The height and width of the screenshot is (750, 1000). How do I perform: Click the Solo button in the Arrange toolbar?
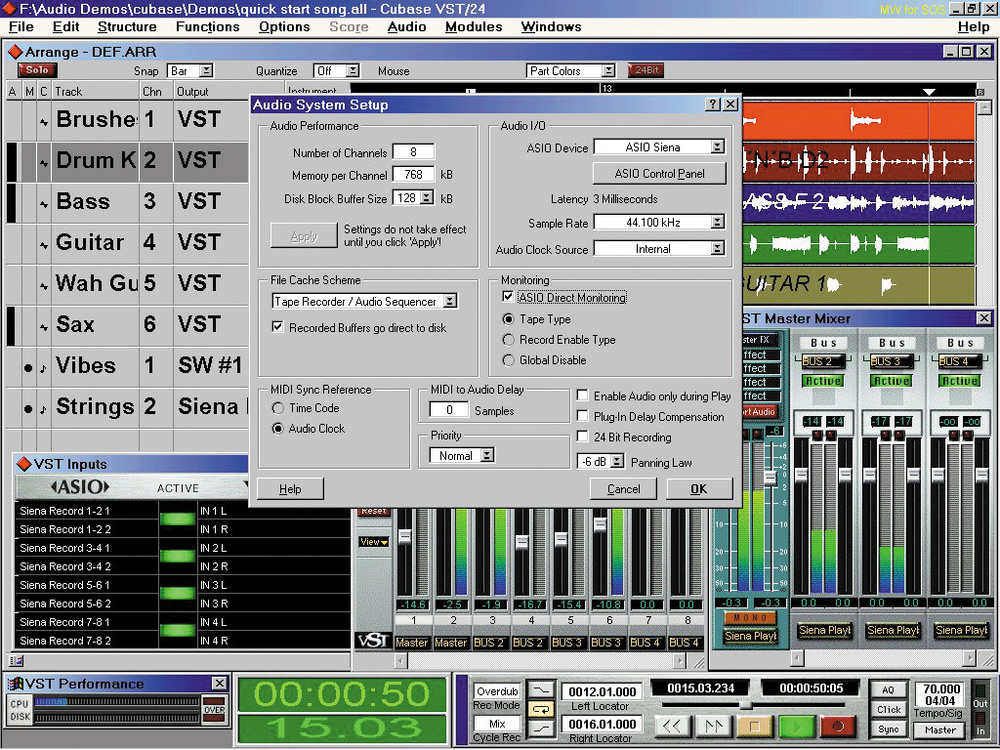point(35,70)
